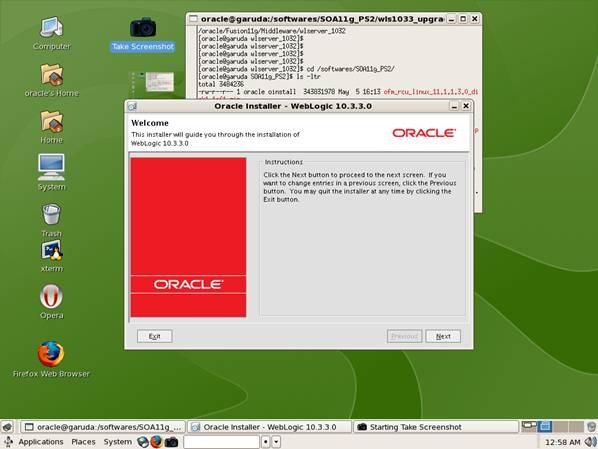Click the camera screenshot launcher in the panel
Image resolution: width=598 pixels, height=449 pixels.
171,442
